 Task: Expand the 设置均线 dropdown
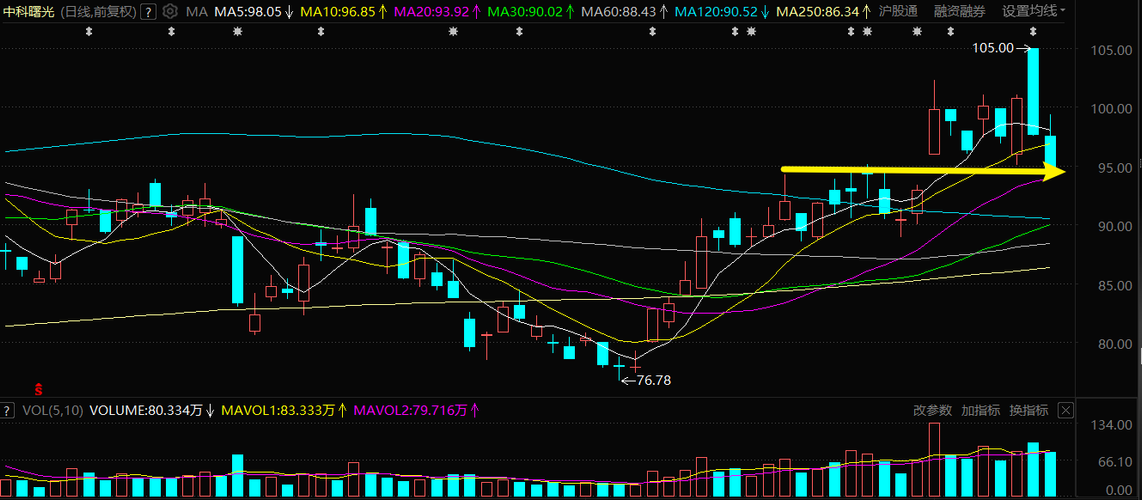point(1033,11)
